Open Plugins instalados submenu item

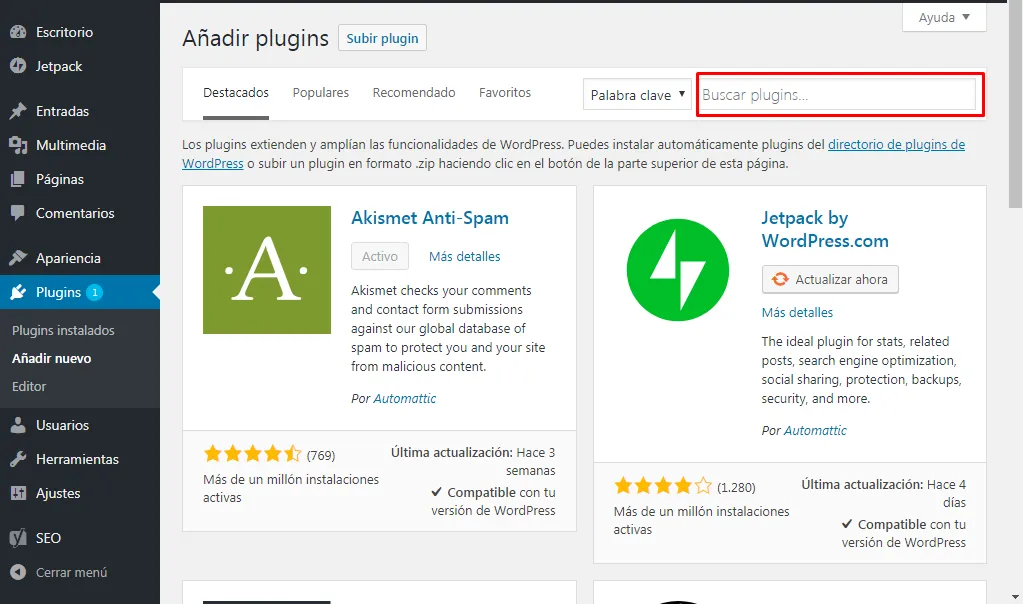[x=63, y=330]
